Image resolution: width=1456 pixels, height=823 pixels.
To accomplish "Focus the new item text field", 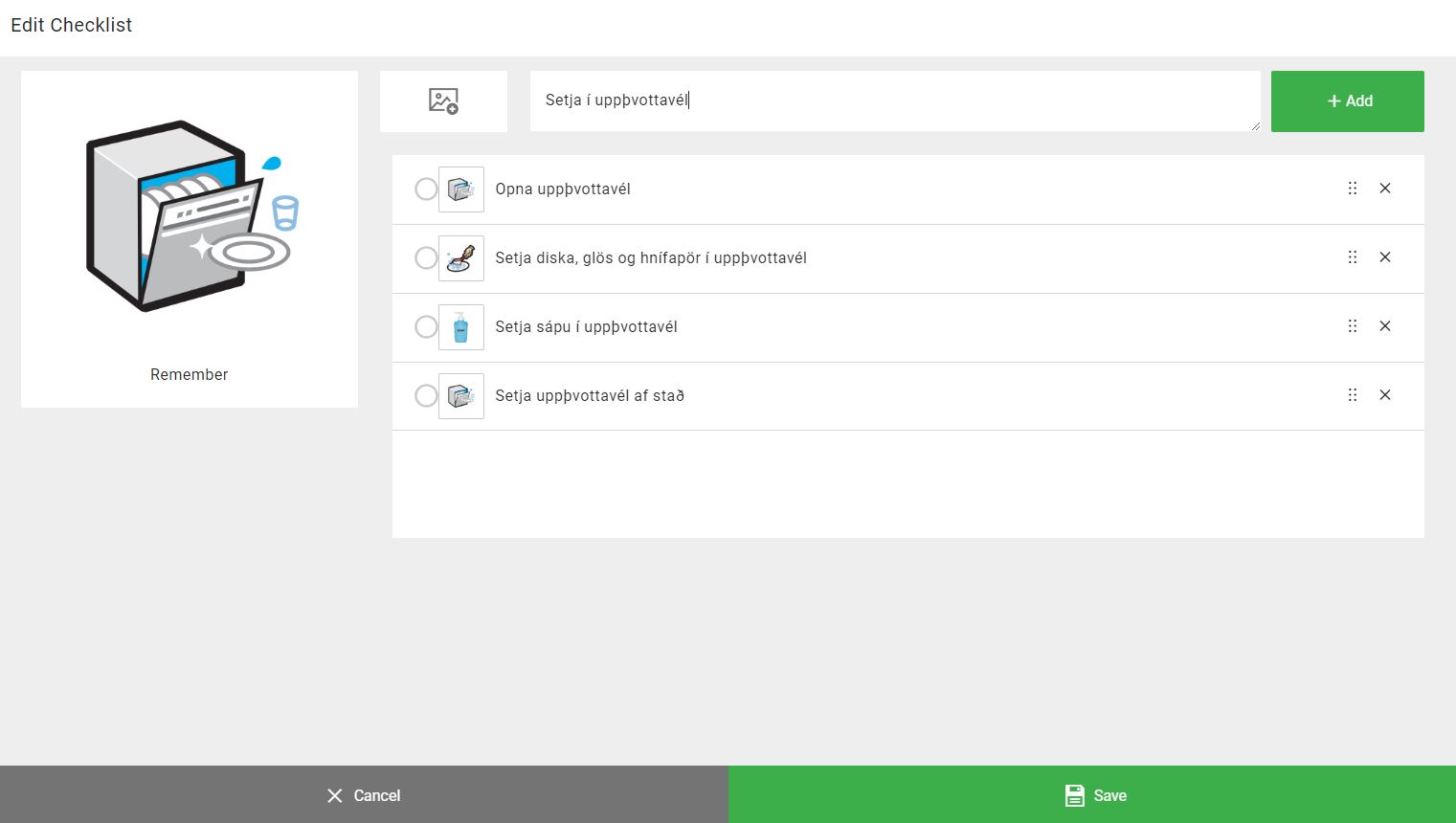I will [894, 100].
